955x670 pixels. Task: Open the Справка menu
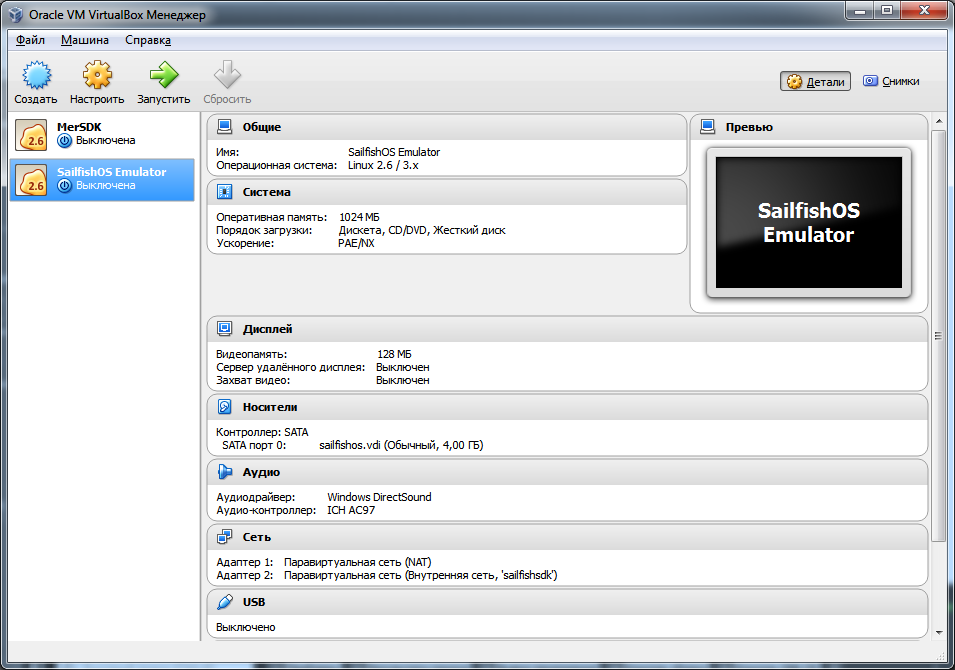click(x=148, y=40)
